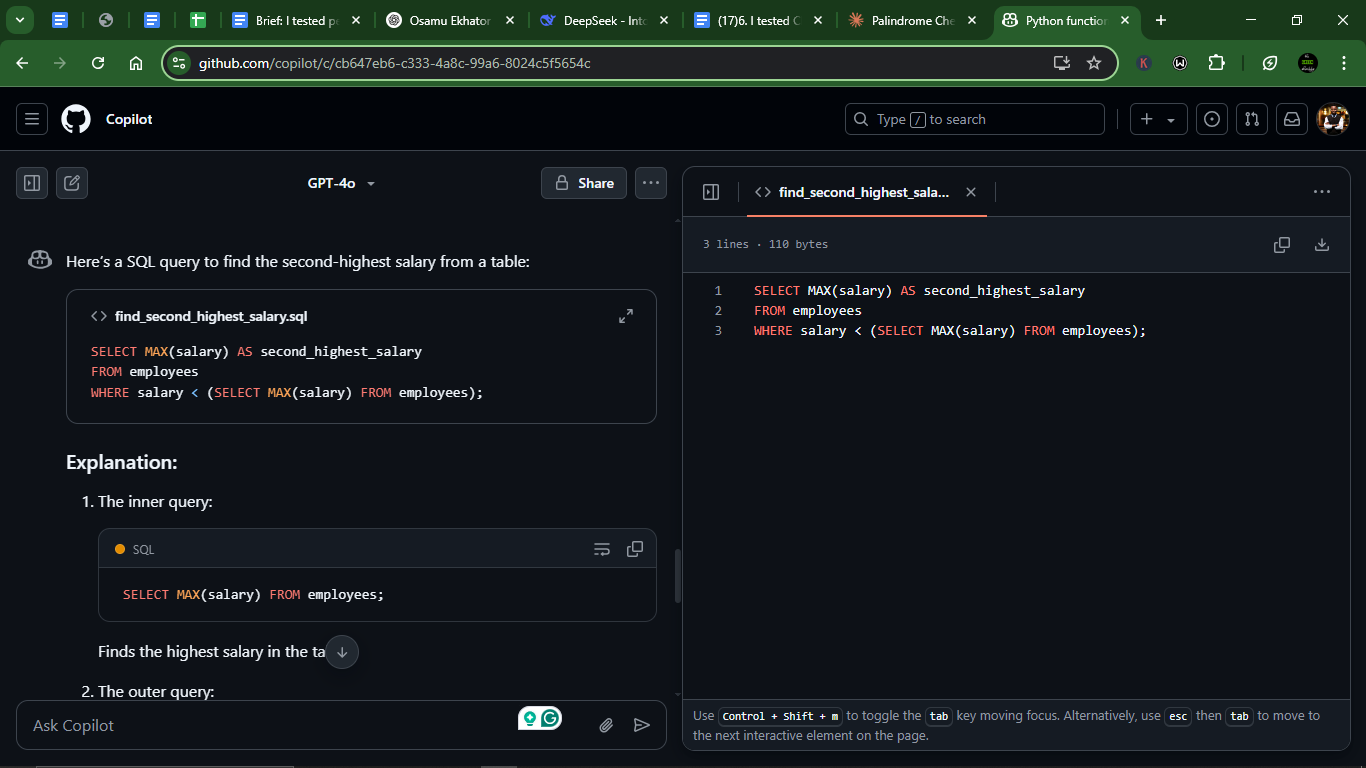
Task: Copy the find_second_highest_salary file contents
Action: [1281, 245]
